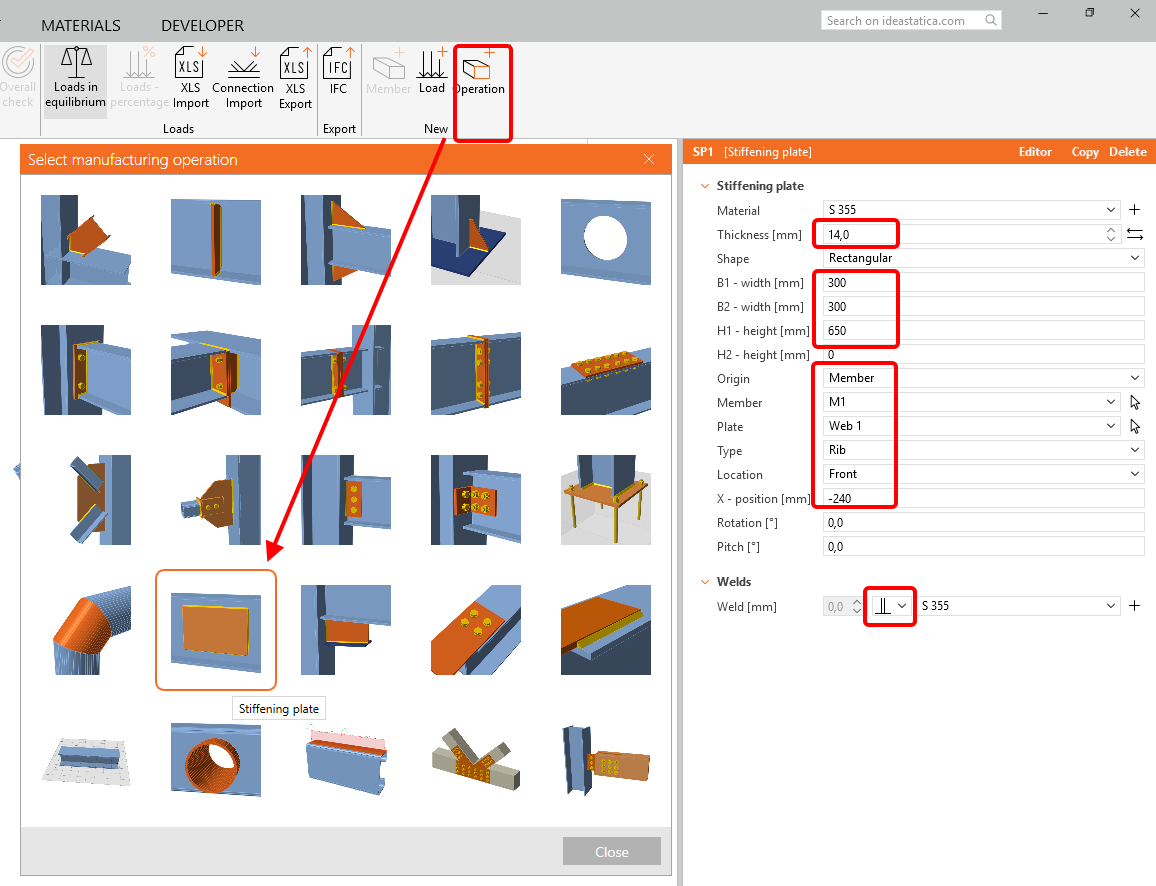Add new Member icon
Viewport: 1156px width, 886px height.
pyautogui.click(x=389, y=71)
